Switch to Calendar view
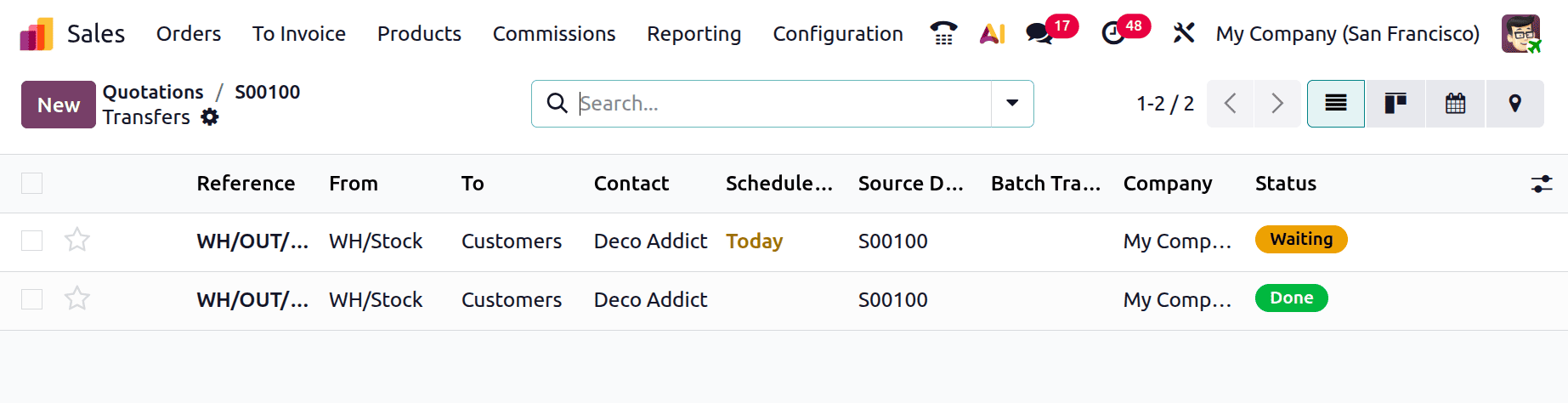This screenshot has width=1568, height=403. (x=1455, y=104)
